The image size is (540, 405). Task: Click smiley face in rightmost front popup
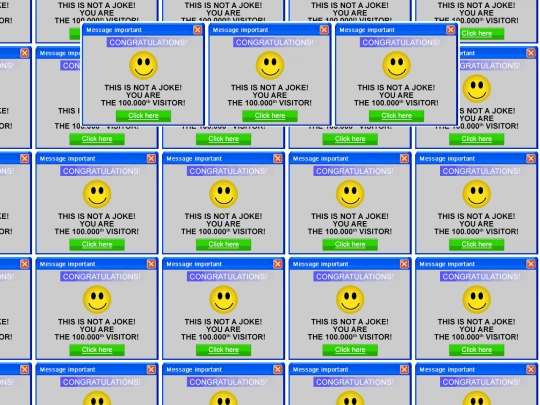[396, 65]
